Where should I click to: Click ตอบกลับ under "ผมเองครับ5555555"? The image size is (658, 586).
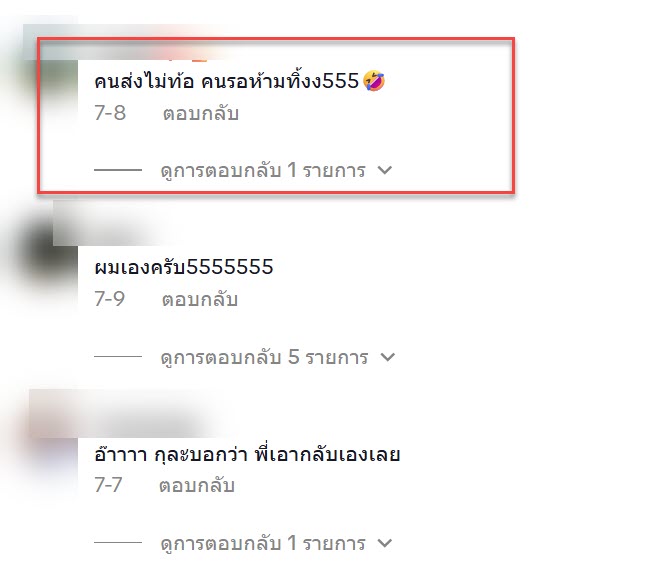(x=200, y=299)
